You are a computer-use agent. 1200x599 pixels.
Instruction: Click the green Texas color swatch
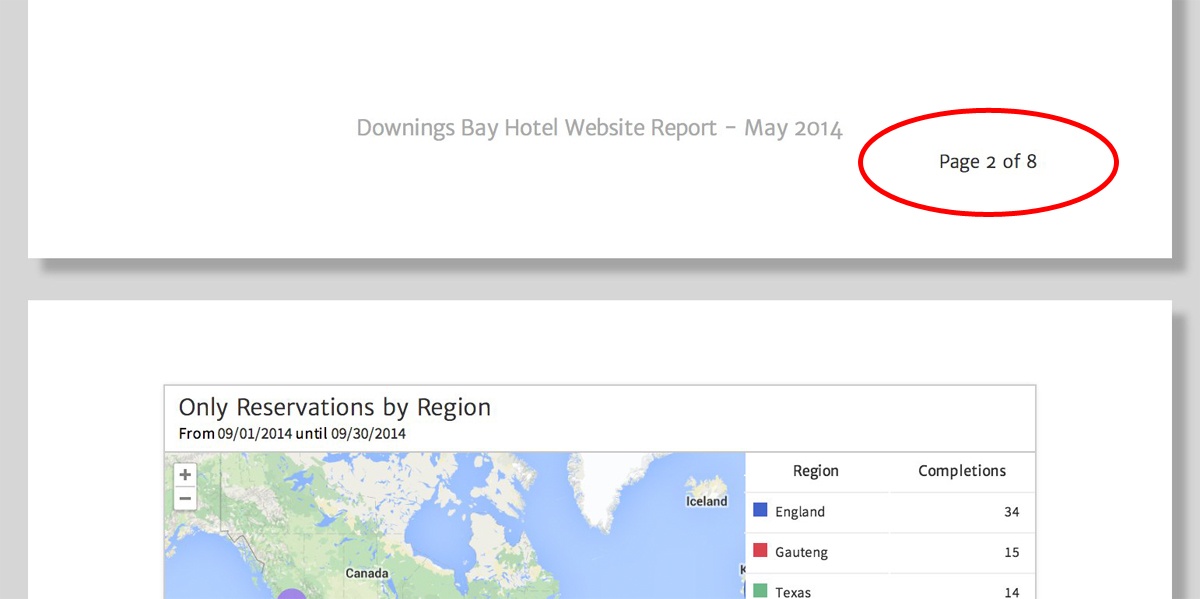pos(760,591)
